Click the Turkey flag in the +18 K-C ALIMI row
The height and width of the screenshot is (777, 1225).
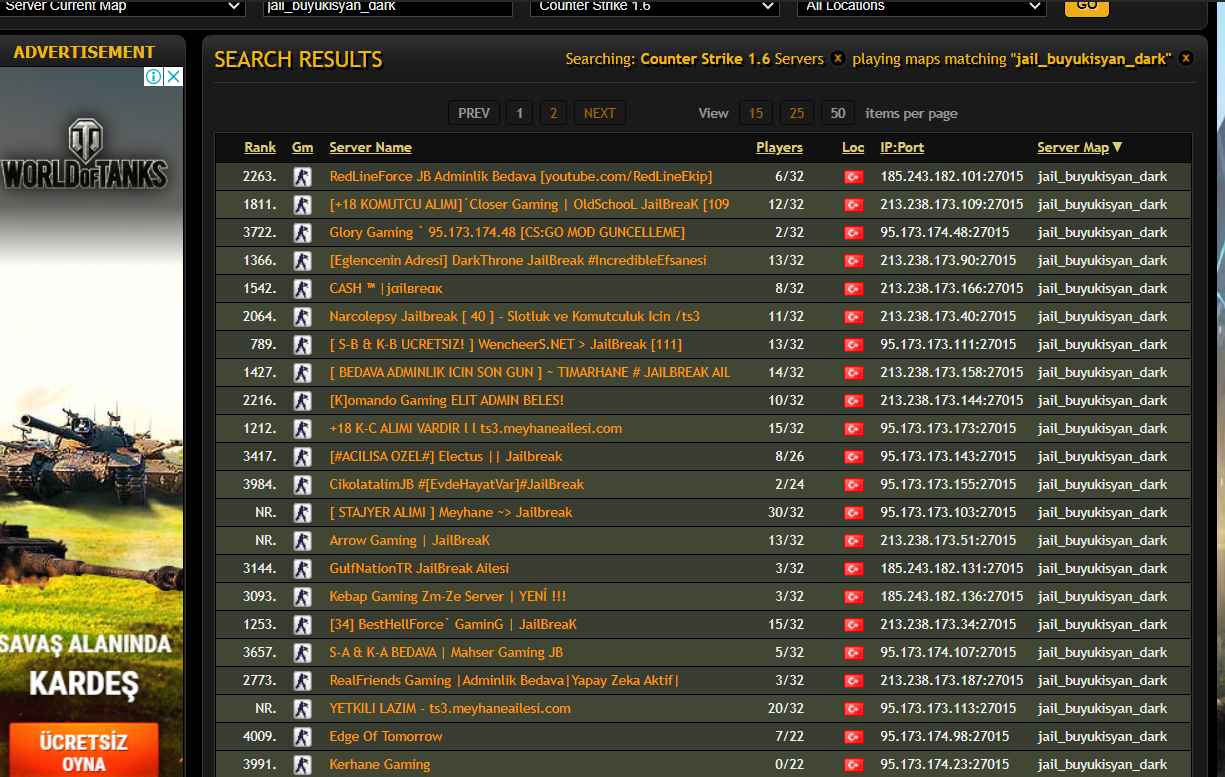(x=853, y=429)
